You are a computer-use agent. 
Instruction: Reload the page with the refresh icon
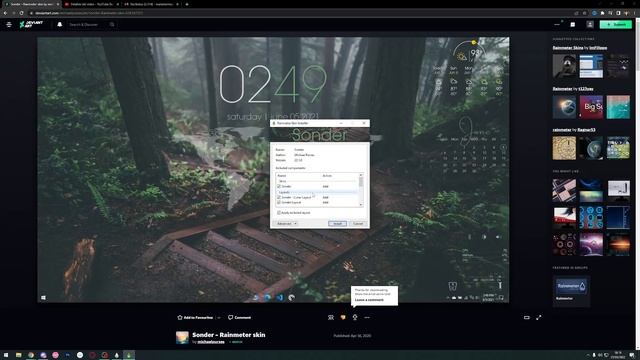click(x=21, y=13)
